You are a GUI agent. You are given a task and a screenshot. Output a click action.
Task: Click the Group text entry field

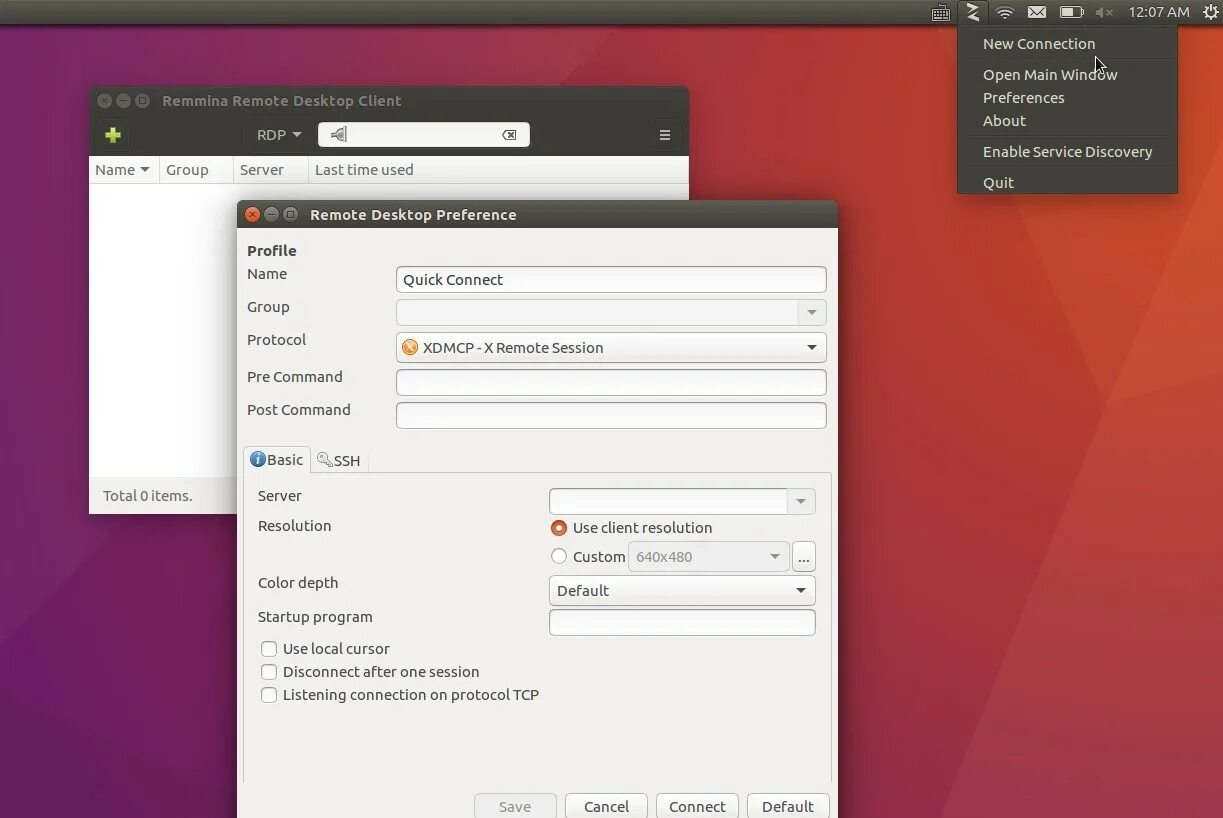[597, 313]
